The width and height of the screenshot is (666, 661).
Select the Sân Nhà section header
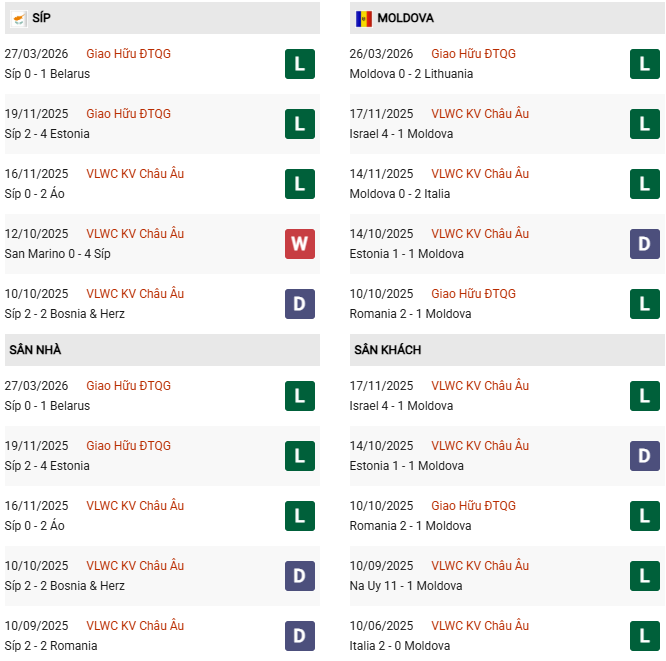(x=35, y=350)
